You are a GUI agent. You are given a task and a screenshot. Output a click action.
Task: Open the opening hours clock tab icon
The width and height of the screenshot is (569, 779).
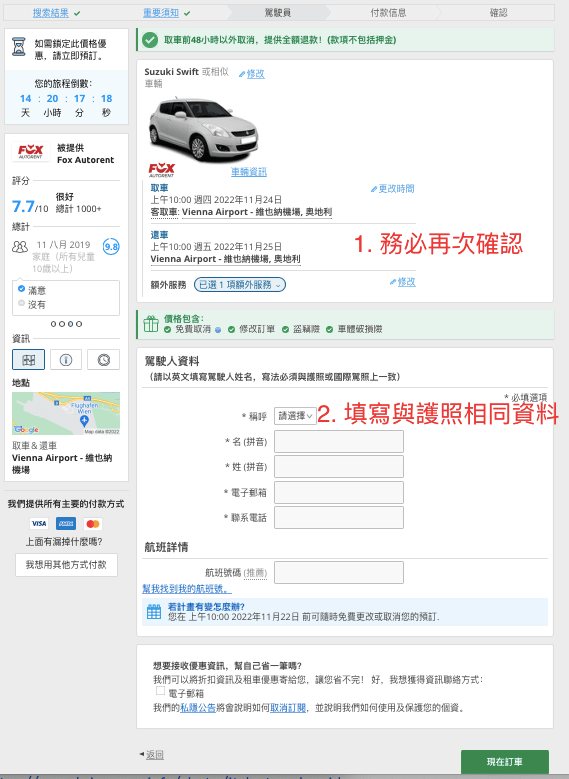[x=103, y=360]
